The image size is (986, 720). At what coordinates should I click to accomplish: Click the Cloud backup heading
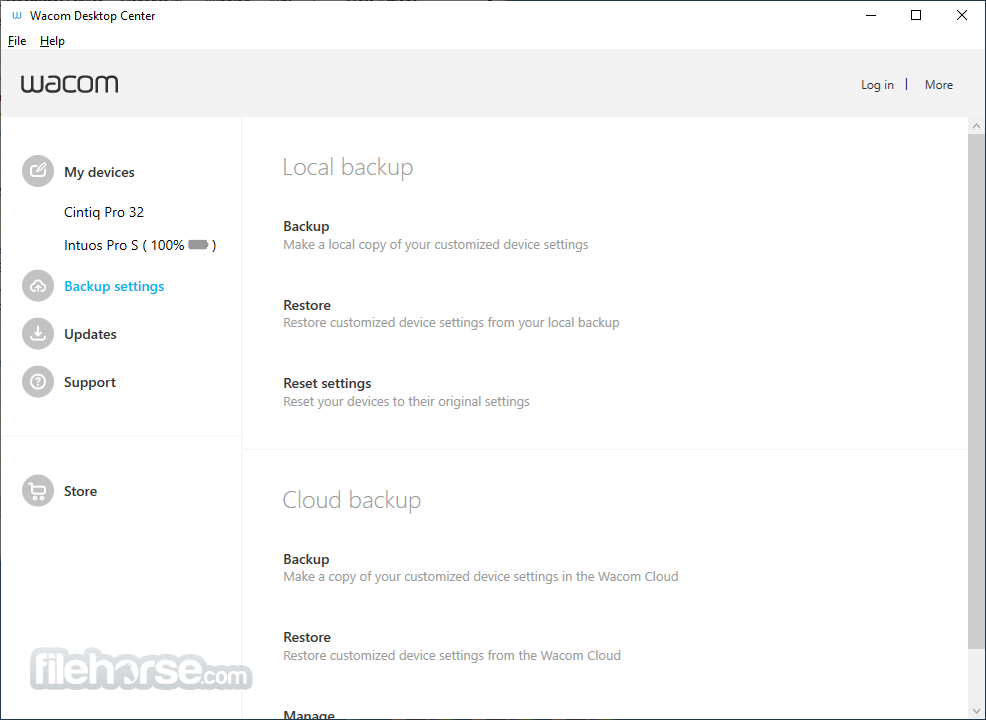(x=352, y=500)
